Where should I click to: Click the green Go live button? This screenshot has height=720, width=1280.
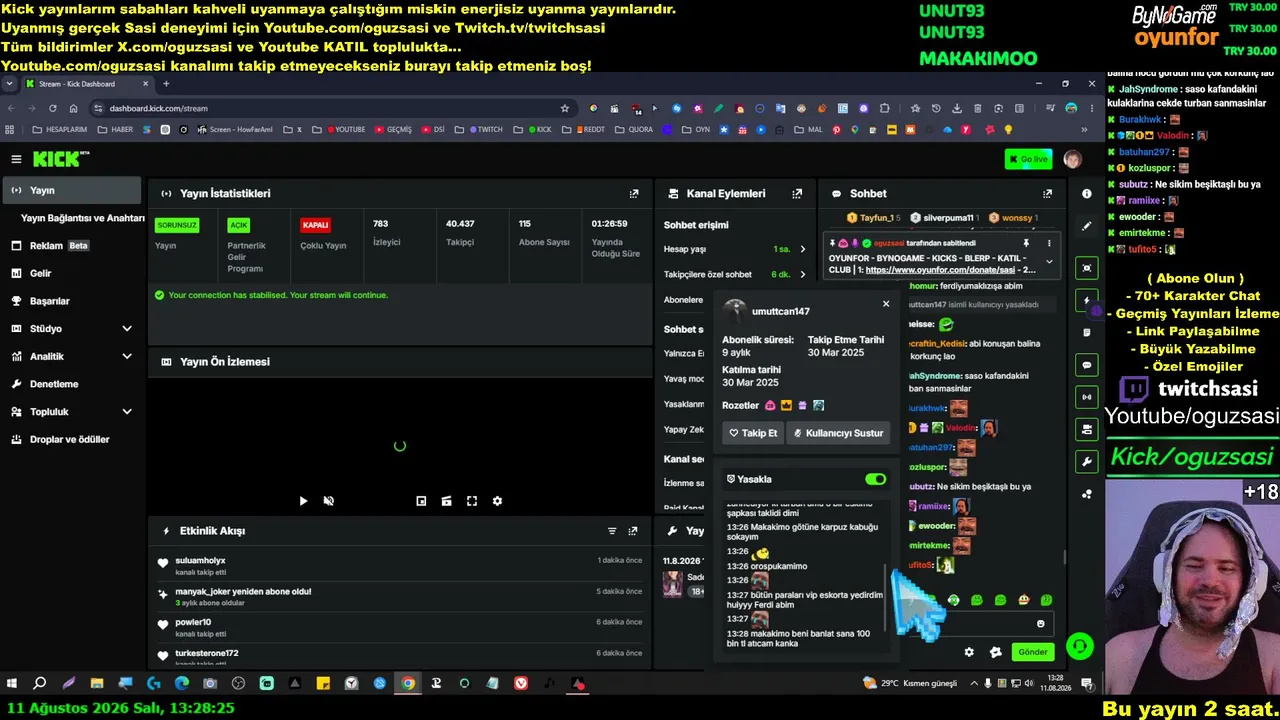pos(1028,159)
